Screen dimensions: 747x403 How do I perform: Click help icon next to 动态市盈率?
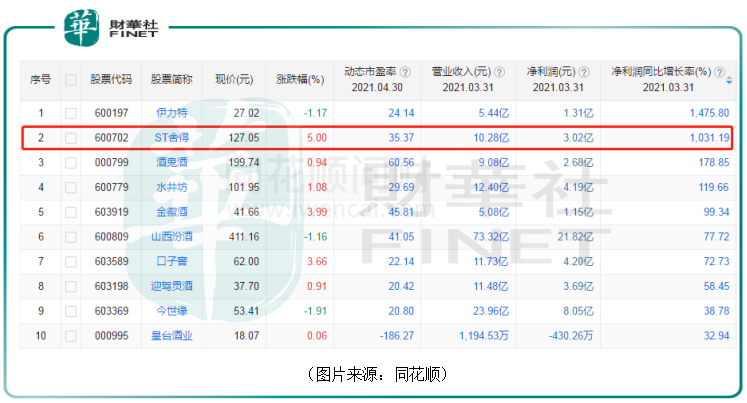click(x=405, y=72)
